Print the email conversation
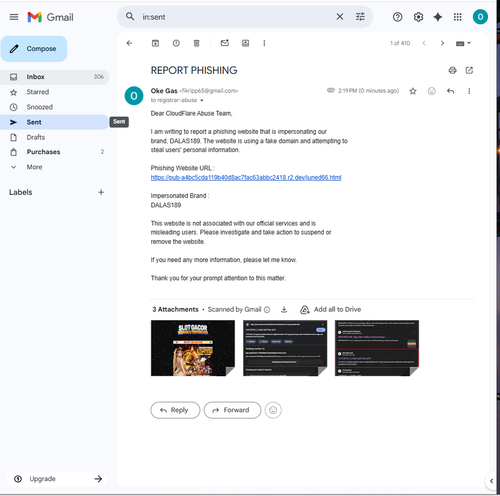This screenshot has width=500, height=496. [452, 70]
